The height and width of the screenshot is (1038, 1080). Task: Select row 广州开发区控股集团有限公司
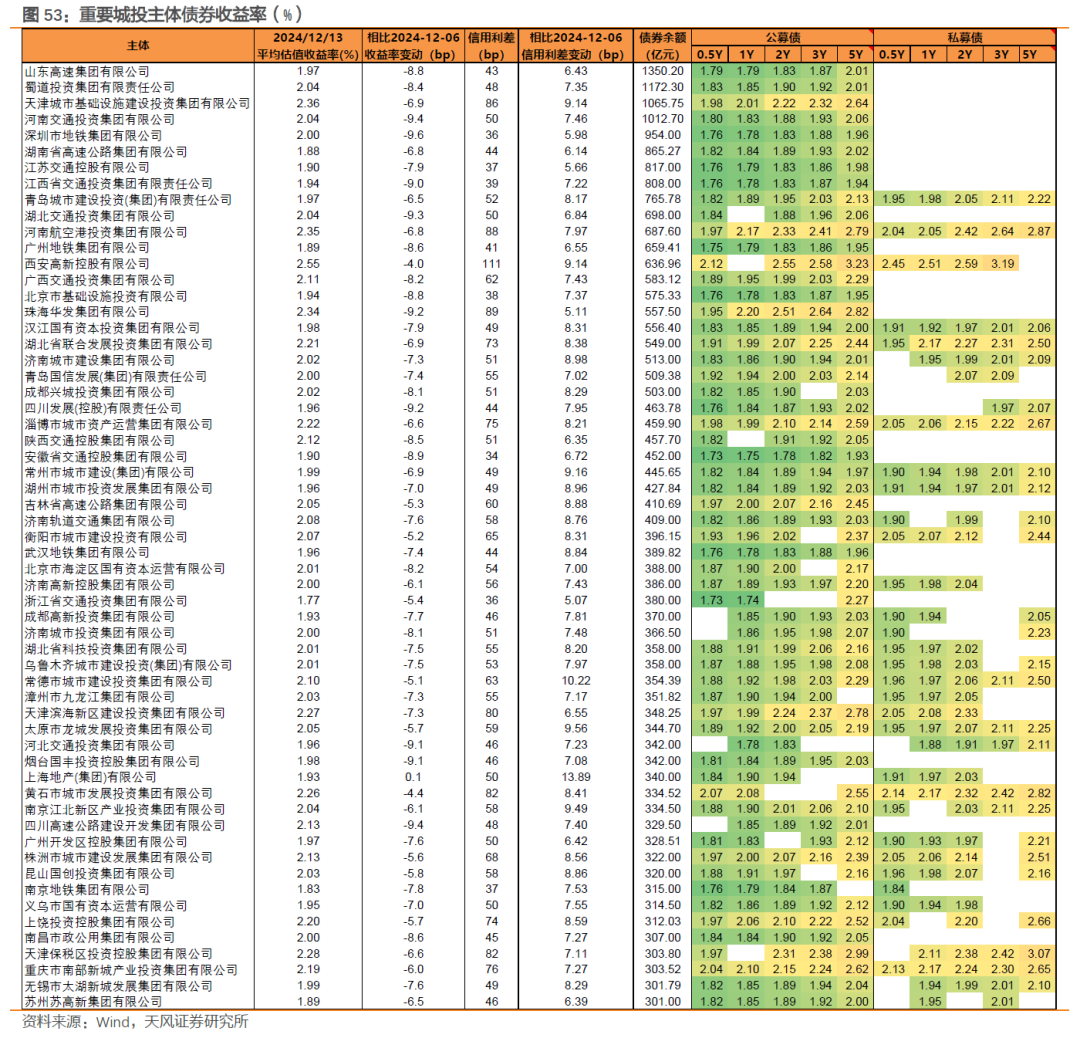click(539, 841)
